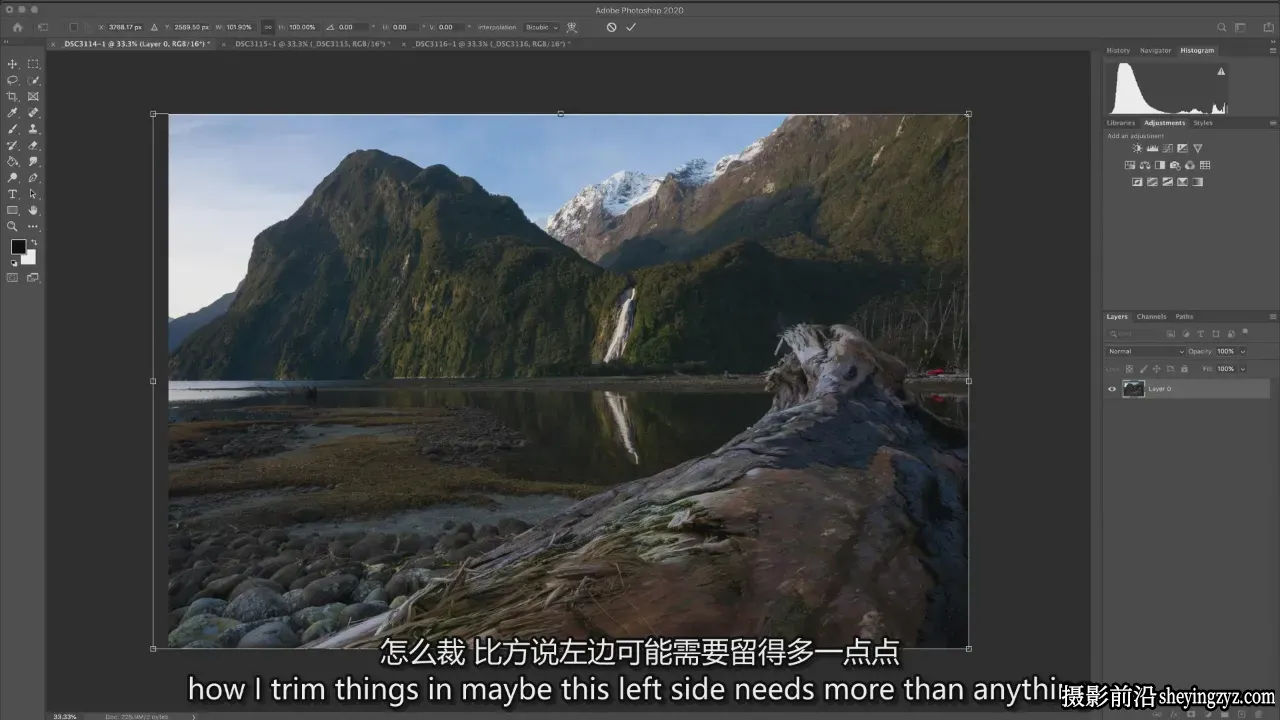Open the Normal blend mode dropdown
The width and height of the screenshot is (1280, 720).
click(1146, 351)
